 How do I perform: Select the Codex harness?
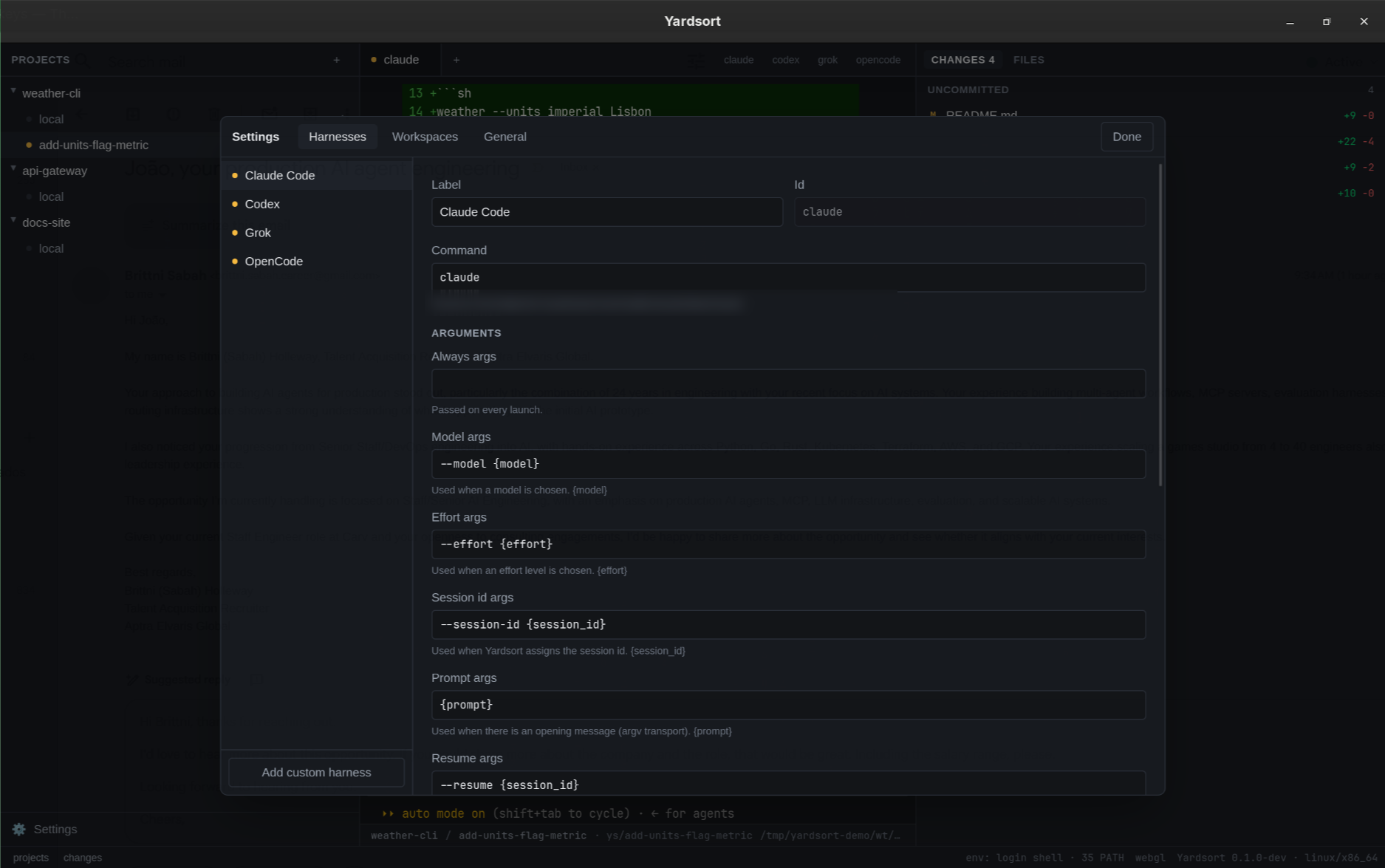click(x=317, y=204)
